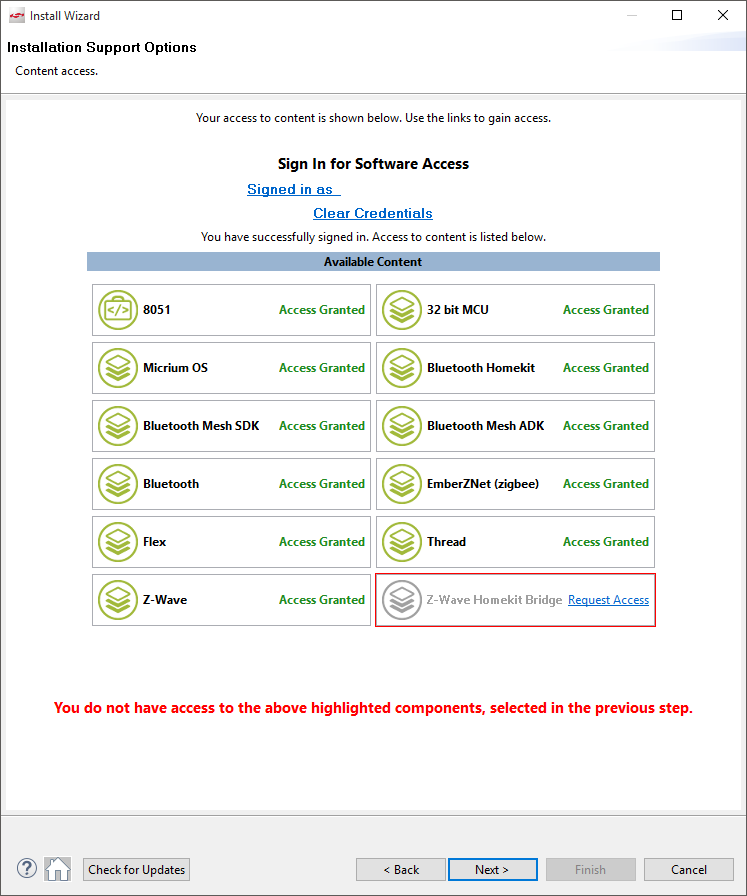
Task: Open the Signed in as link
Action: pos(294,189)
